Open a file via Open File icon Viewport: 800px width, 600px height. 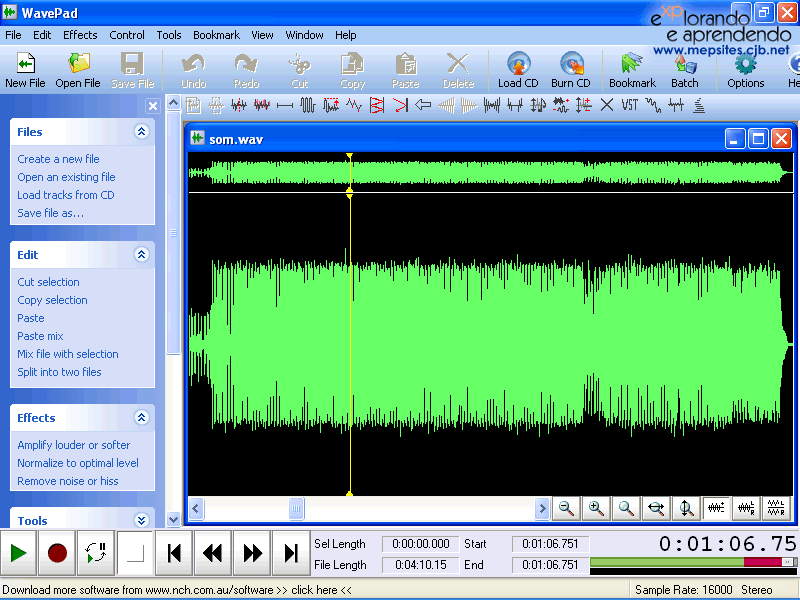pos(78,70)
